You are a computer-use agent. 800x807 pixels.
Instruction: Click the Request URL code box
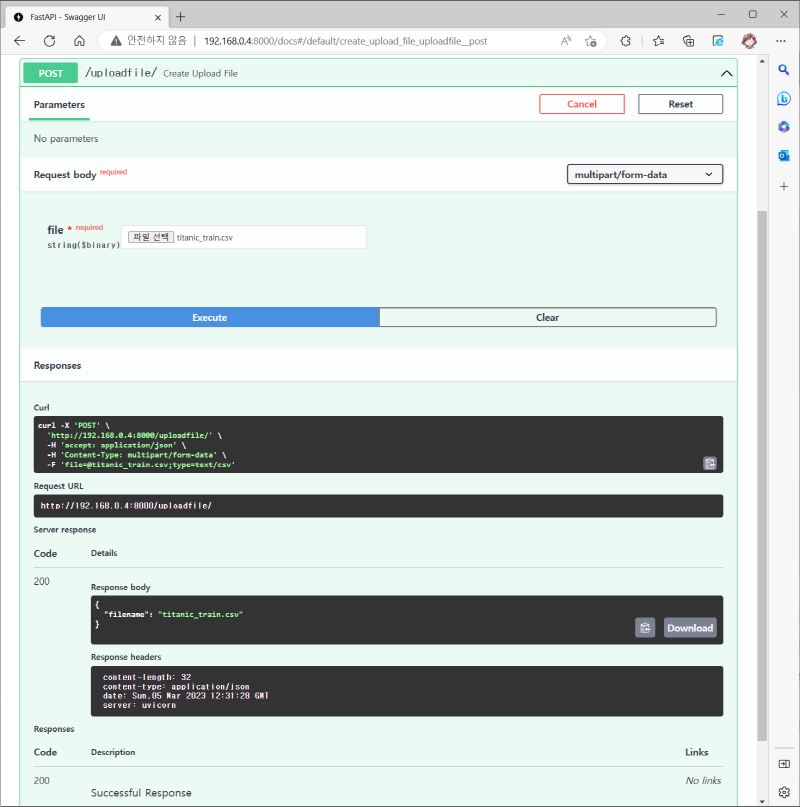click(378, 506)
